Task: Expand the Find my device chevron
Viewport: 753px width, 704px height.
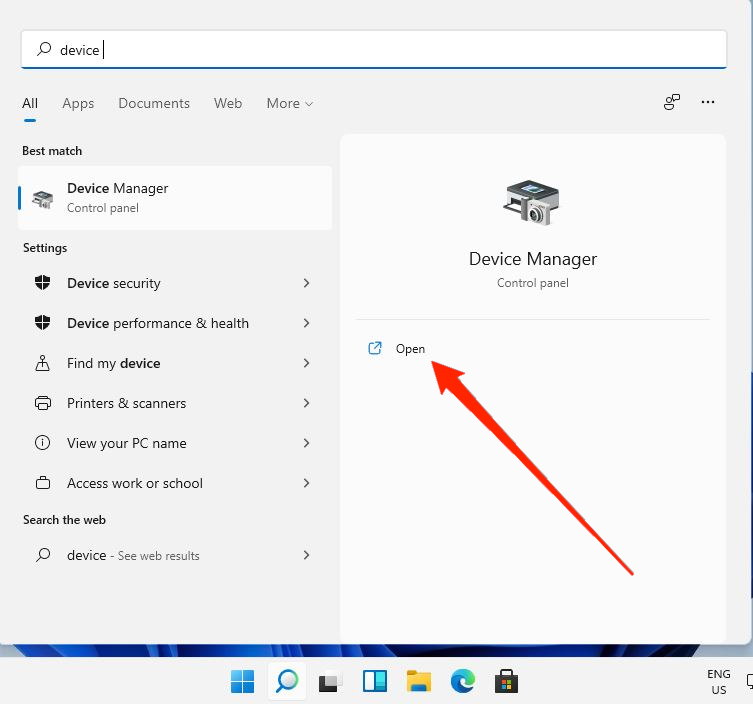Action: [x=306, y=364]
